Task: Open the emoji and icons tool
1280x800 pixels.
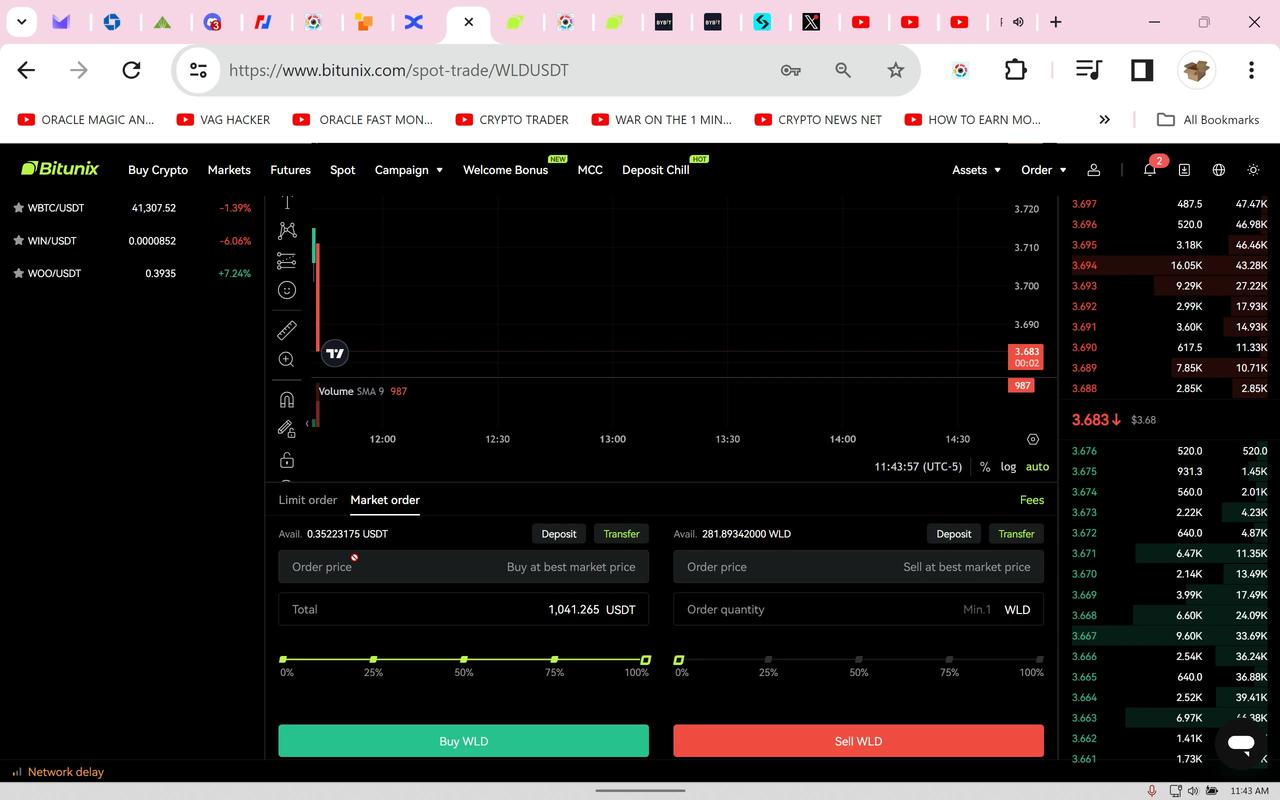Action: [x=287, y=290]
